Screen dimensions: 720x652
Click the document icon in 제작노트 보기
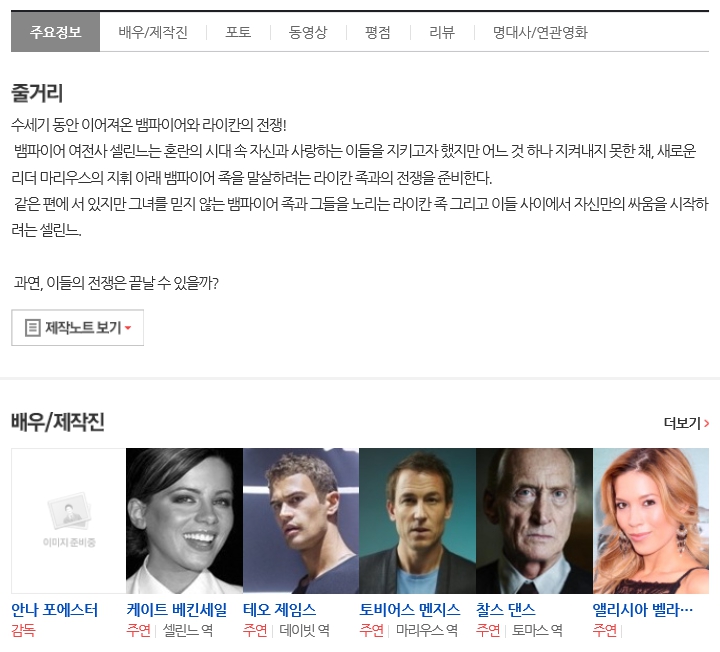point(33,328)
